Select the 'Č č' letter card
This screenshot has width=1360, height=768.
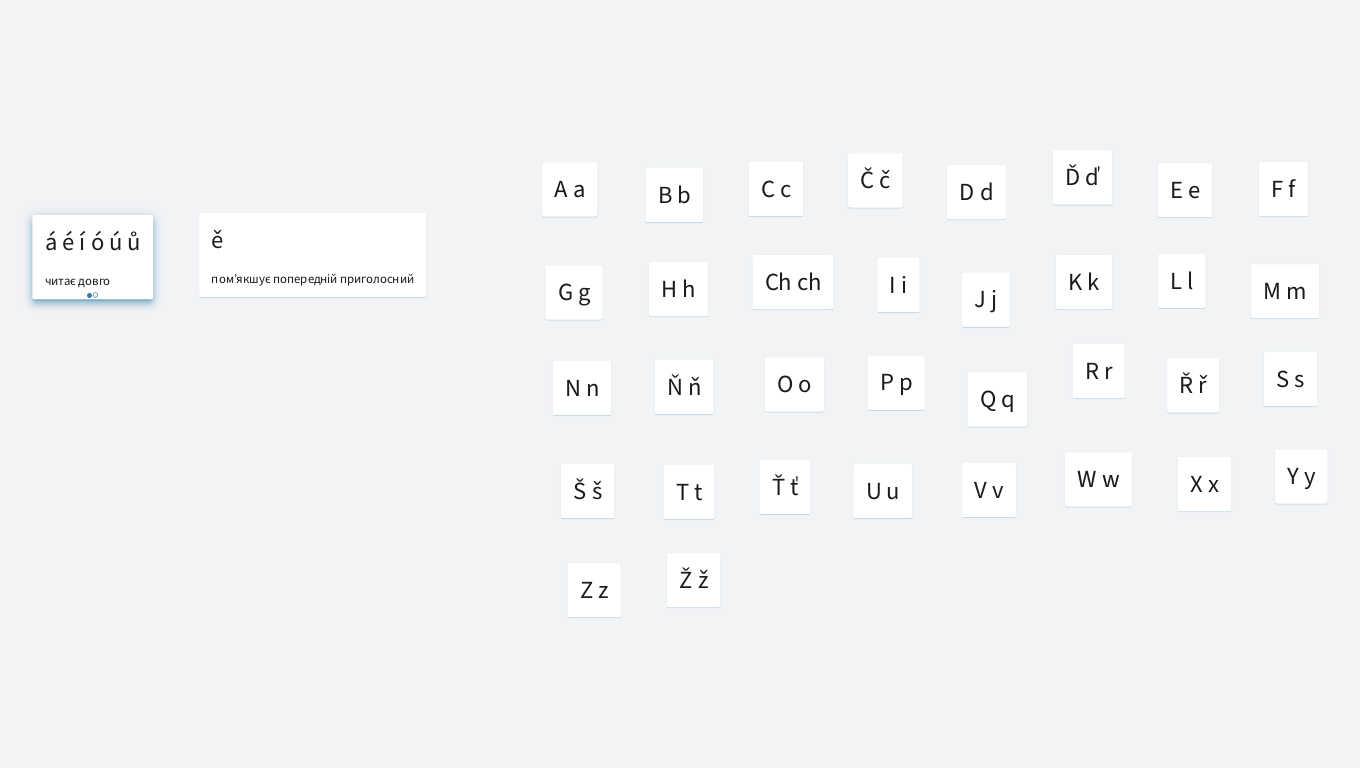coord(875,180)
